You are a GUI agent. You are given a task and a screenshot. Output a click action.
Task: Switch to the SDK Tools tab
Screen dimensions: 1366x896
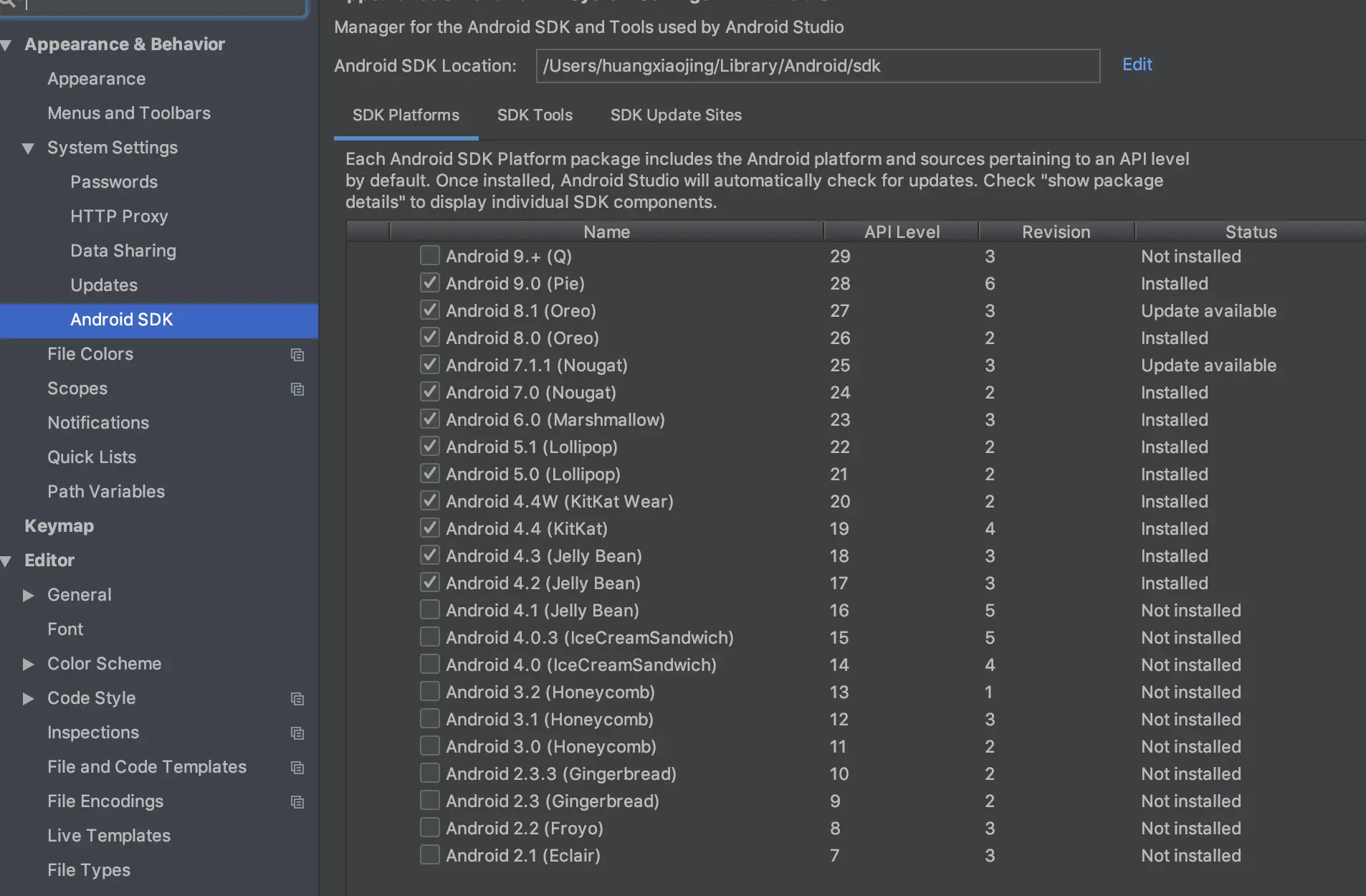click(535, 115)
